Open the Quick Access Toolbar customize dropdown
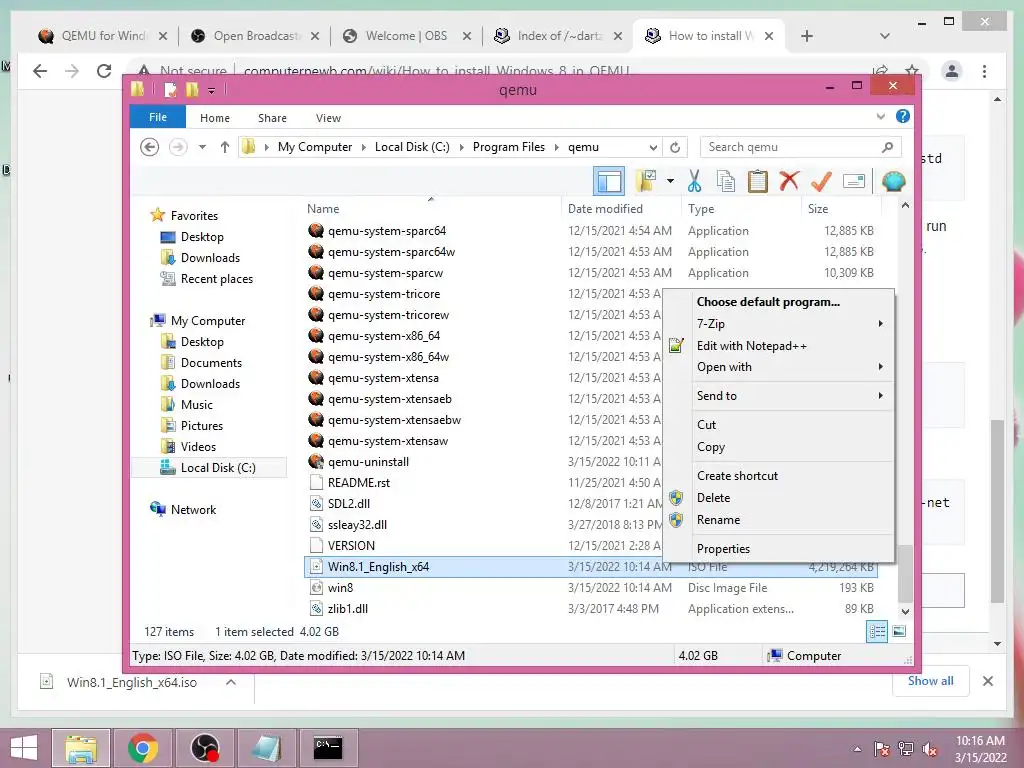 point(212,90)
